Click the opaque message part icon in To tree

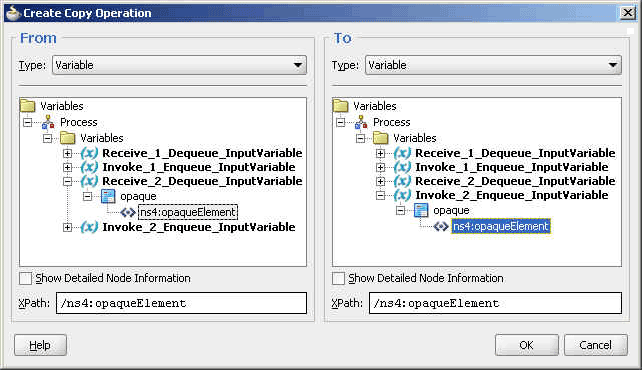pyautogui.click(x=421, y=210)
